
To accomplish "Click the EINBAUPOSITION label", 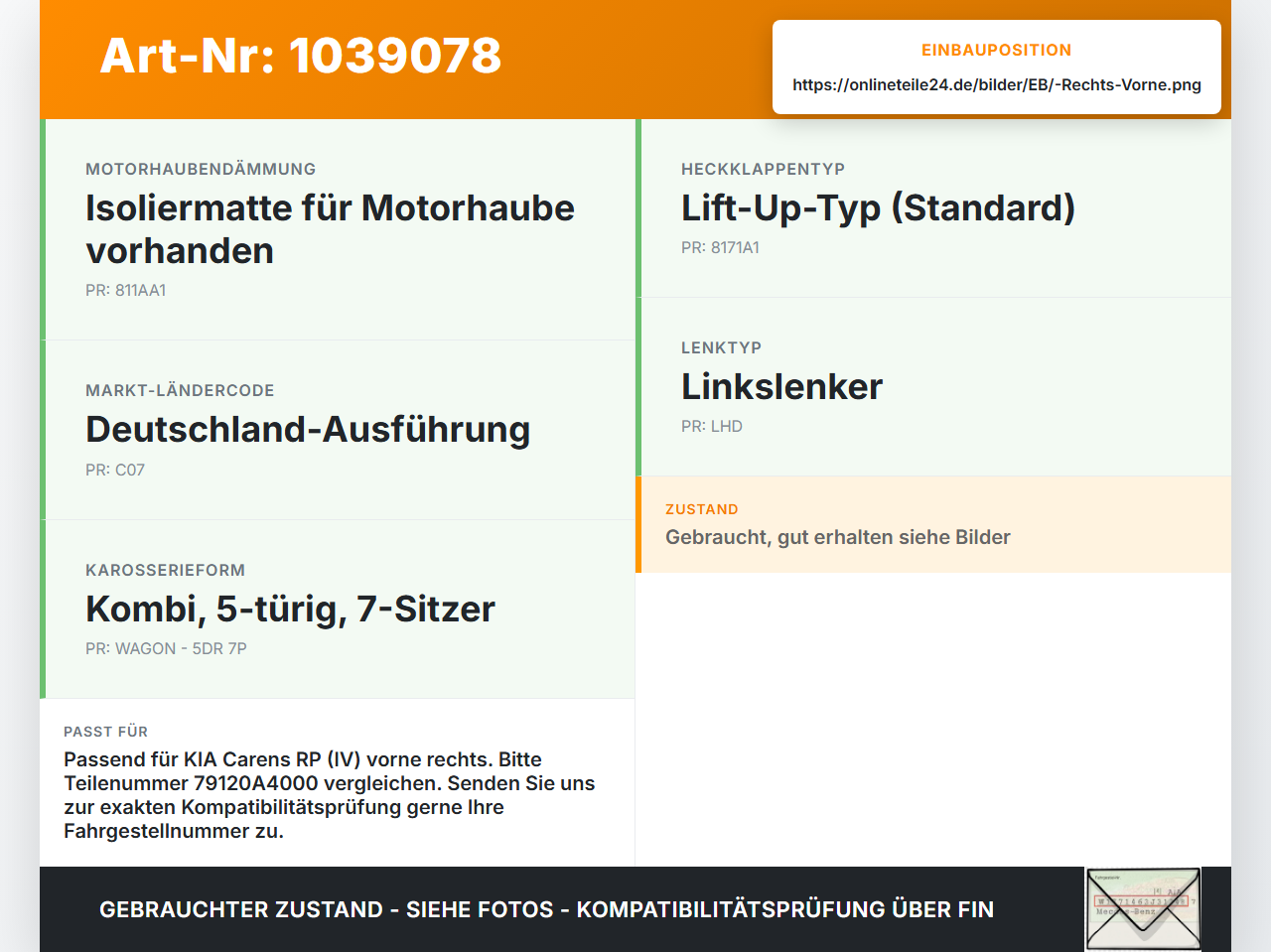I will coord(997,50).
